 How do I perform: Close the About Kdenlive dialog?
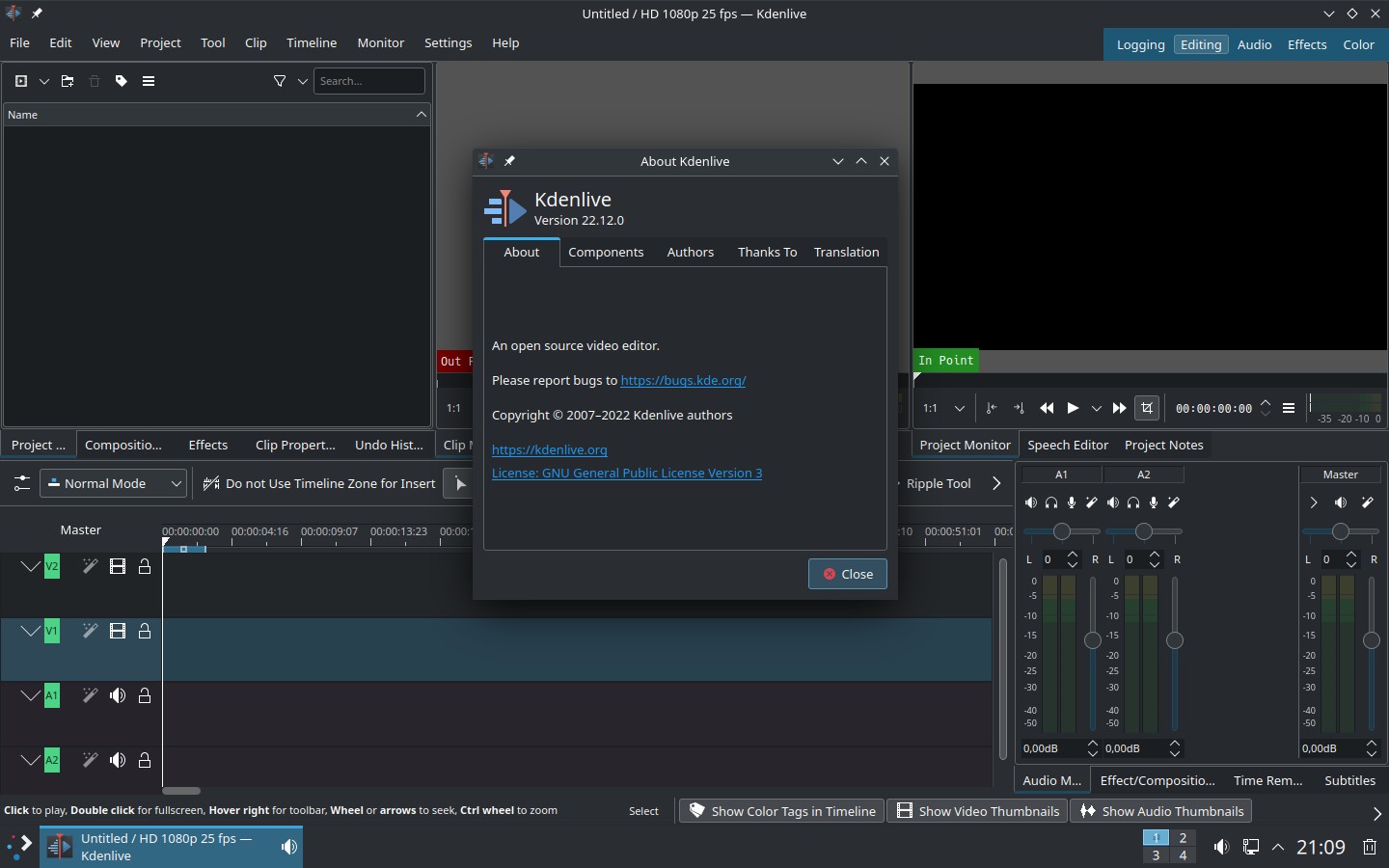848,574
